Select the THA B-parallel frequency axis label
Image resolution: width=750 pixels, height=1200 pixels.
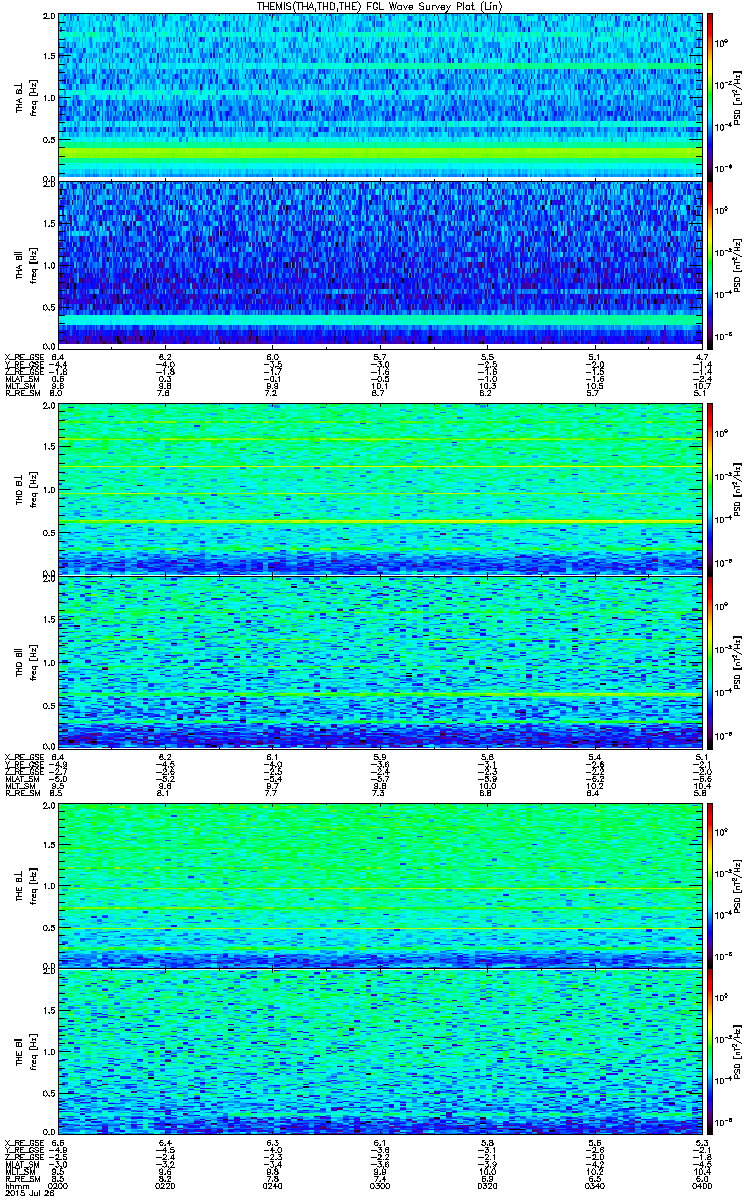pyautogui.click(x=25, y=265)
